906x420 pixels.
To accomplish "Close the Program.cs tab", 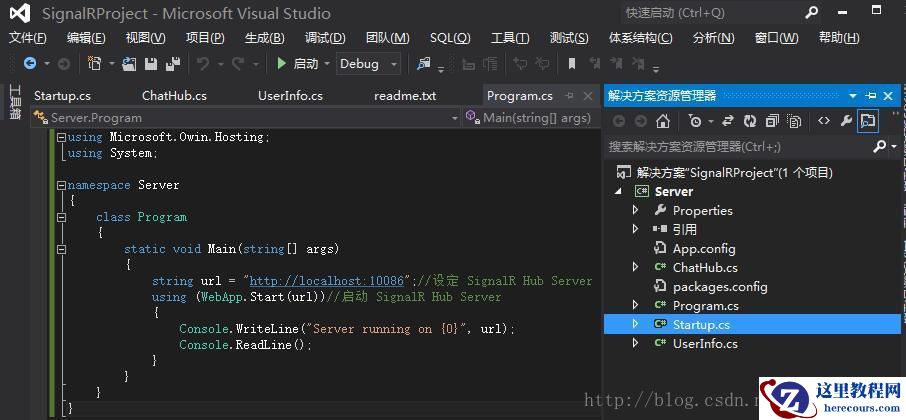I will pos(588,96).
